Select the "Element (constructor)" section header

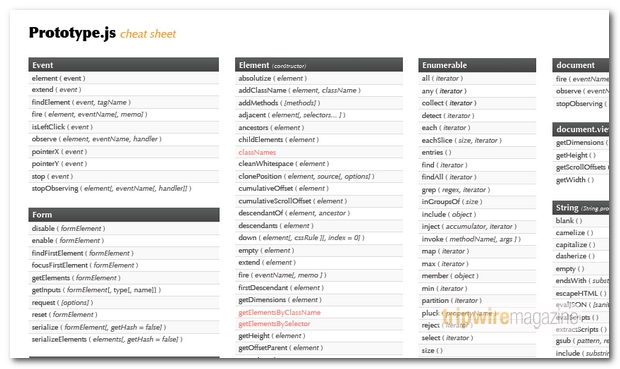pyautogui.click(x=319, y=65)
